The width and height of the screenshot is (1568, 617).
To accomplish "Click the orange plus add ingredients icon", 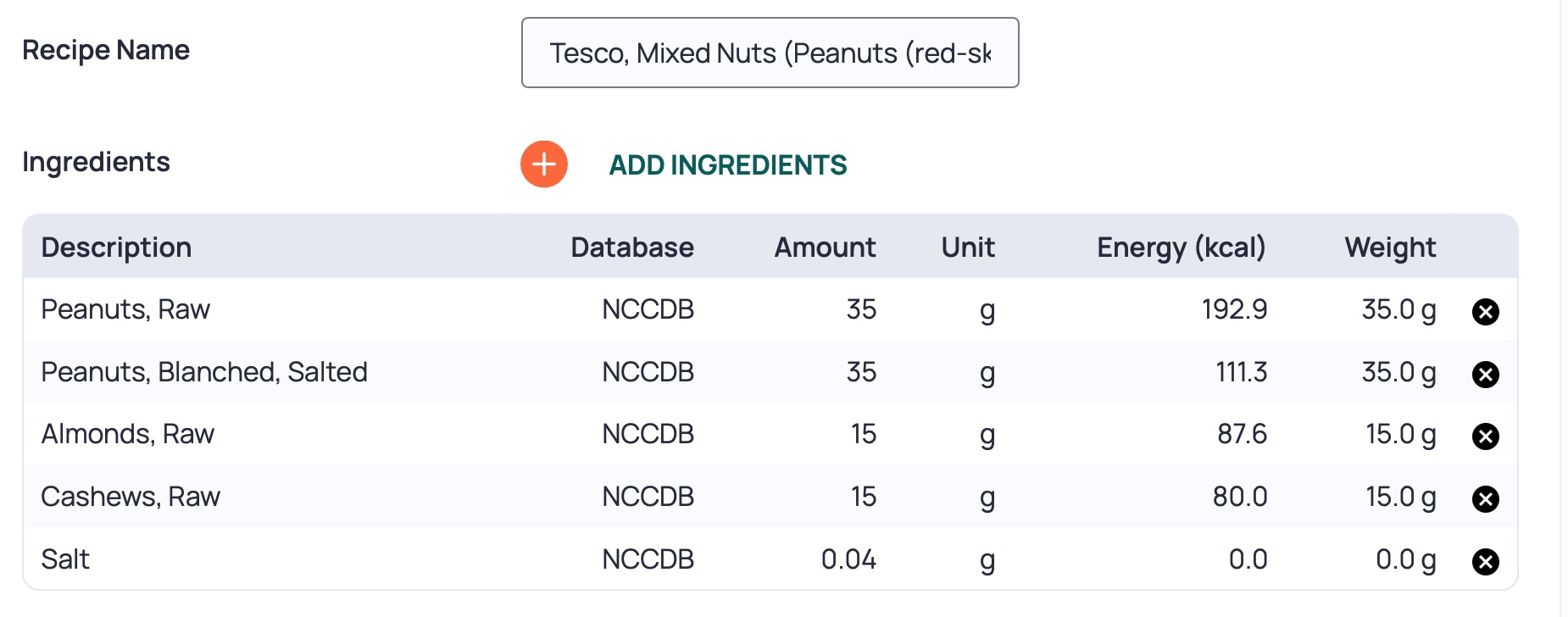I will (x=543, y=164).
